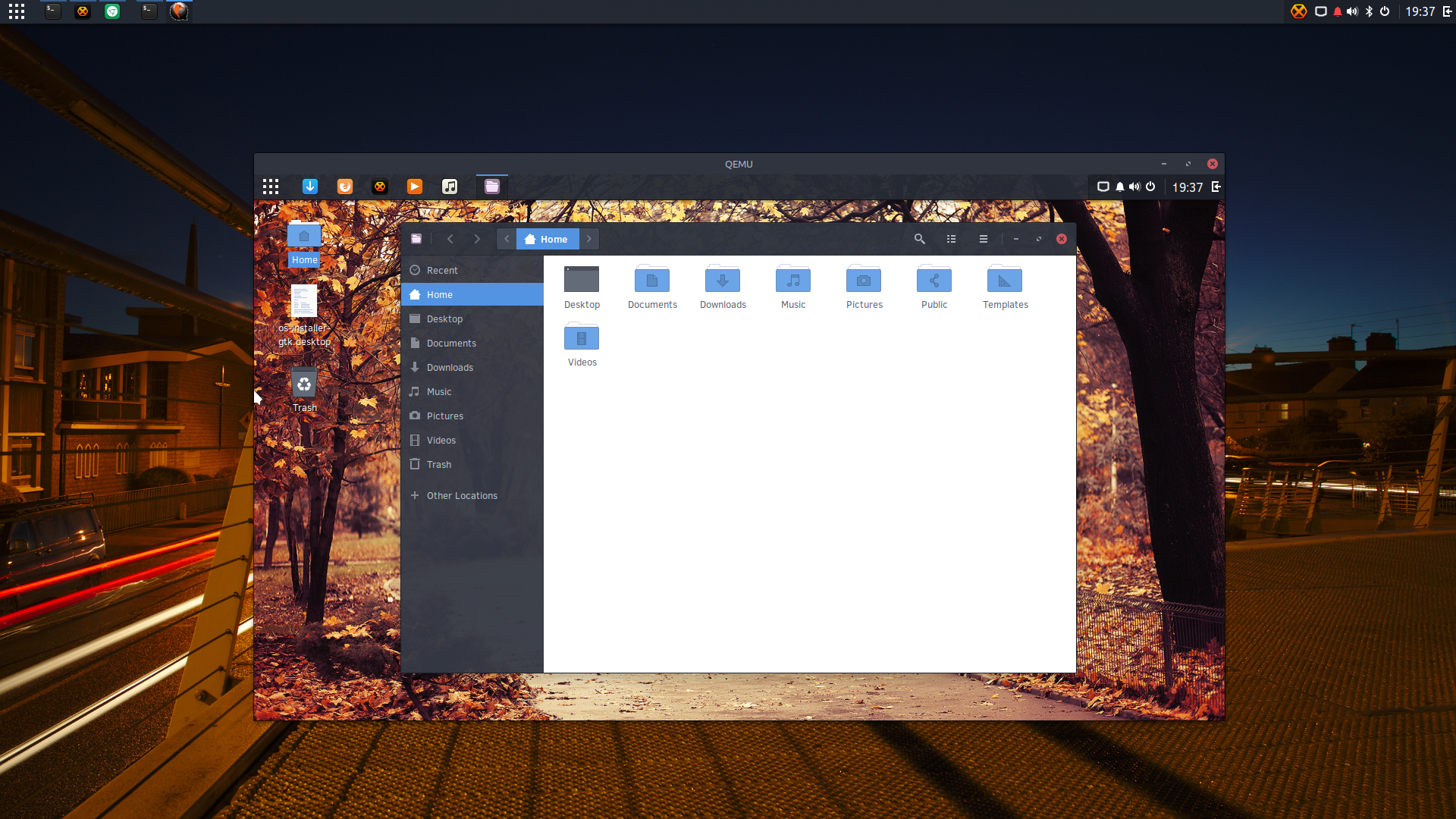Click the music note launcher in QEMU panel

click(x=450, y=187)
